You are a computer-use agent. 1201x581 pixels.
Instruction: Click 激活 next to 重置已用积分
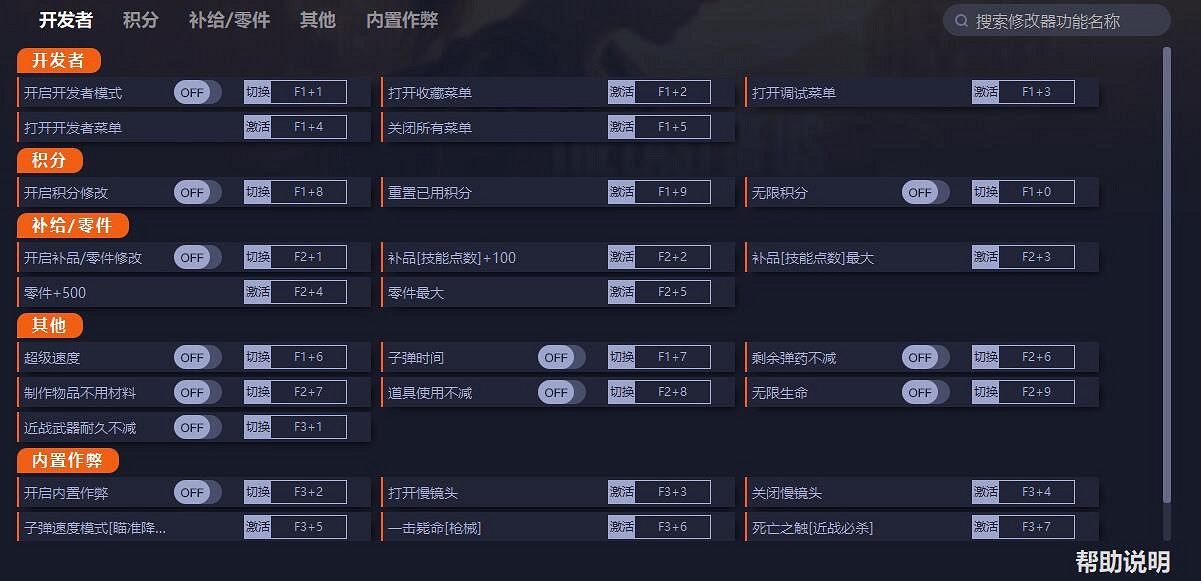coord(622,192)
